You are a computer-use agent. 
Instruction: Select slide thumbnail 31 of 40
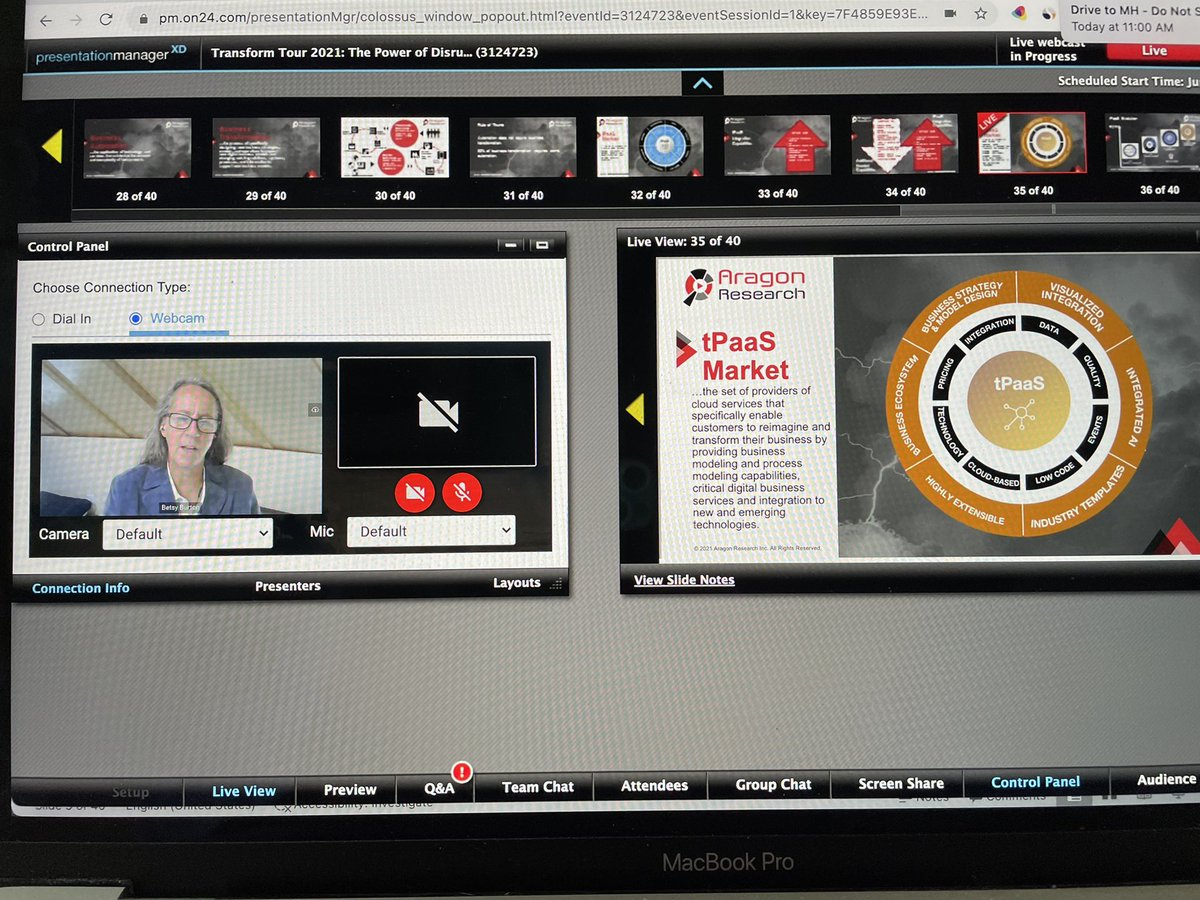click(523, 148)
